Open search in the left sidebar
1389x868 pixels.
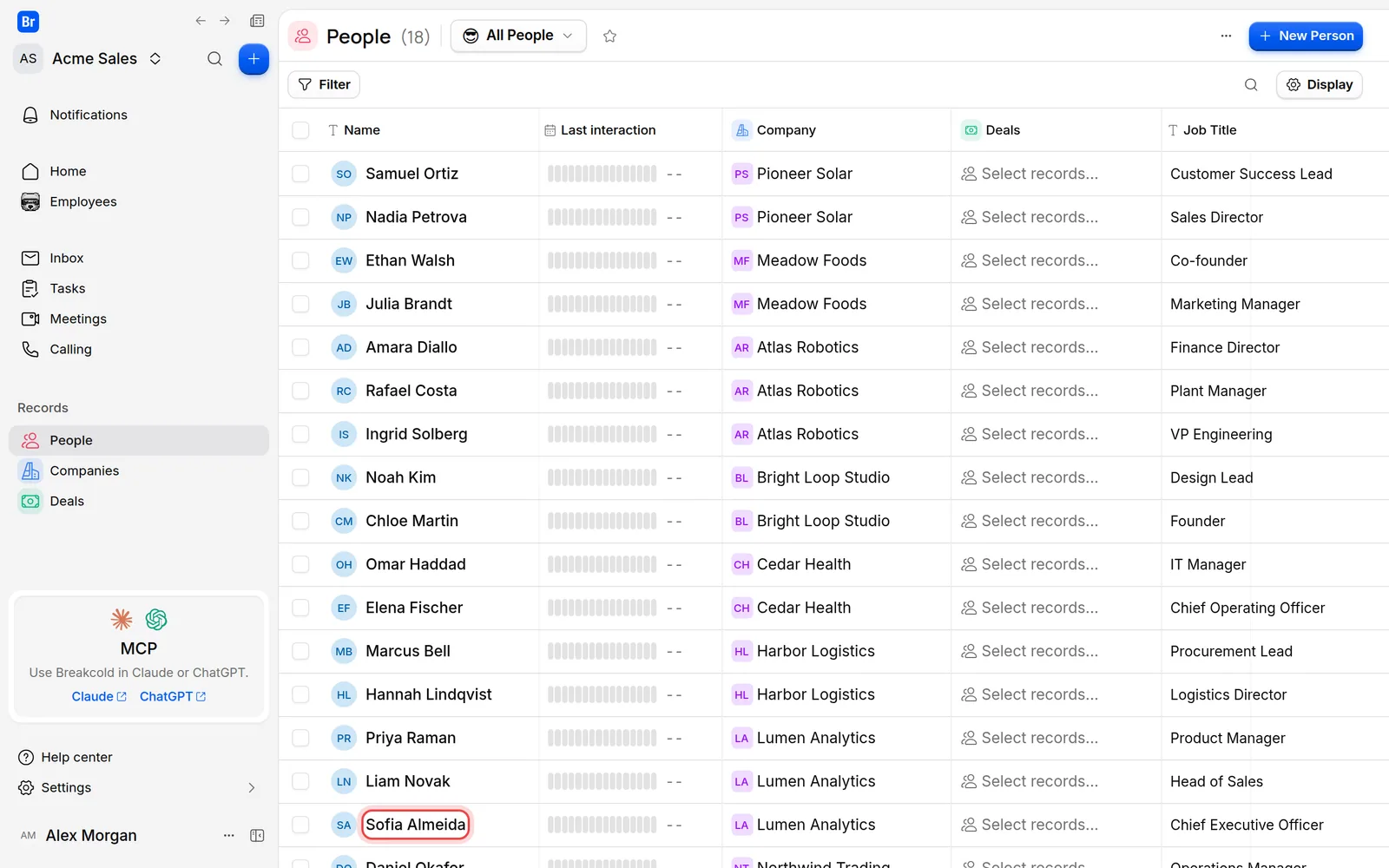click(x=214, y=58)
